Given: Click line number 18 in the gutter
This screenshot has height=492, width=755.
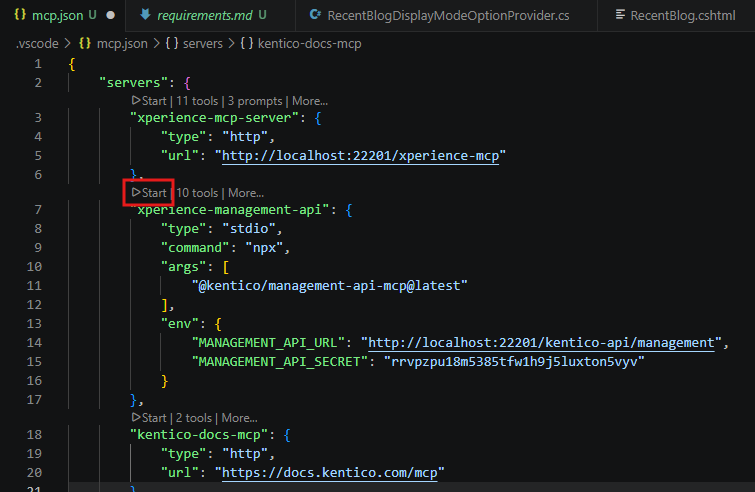Looking at the screenshot, I should (34, 435).
